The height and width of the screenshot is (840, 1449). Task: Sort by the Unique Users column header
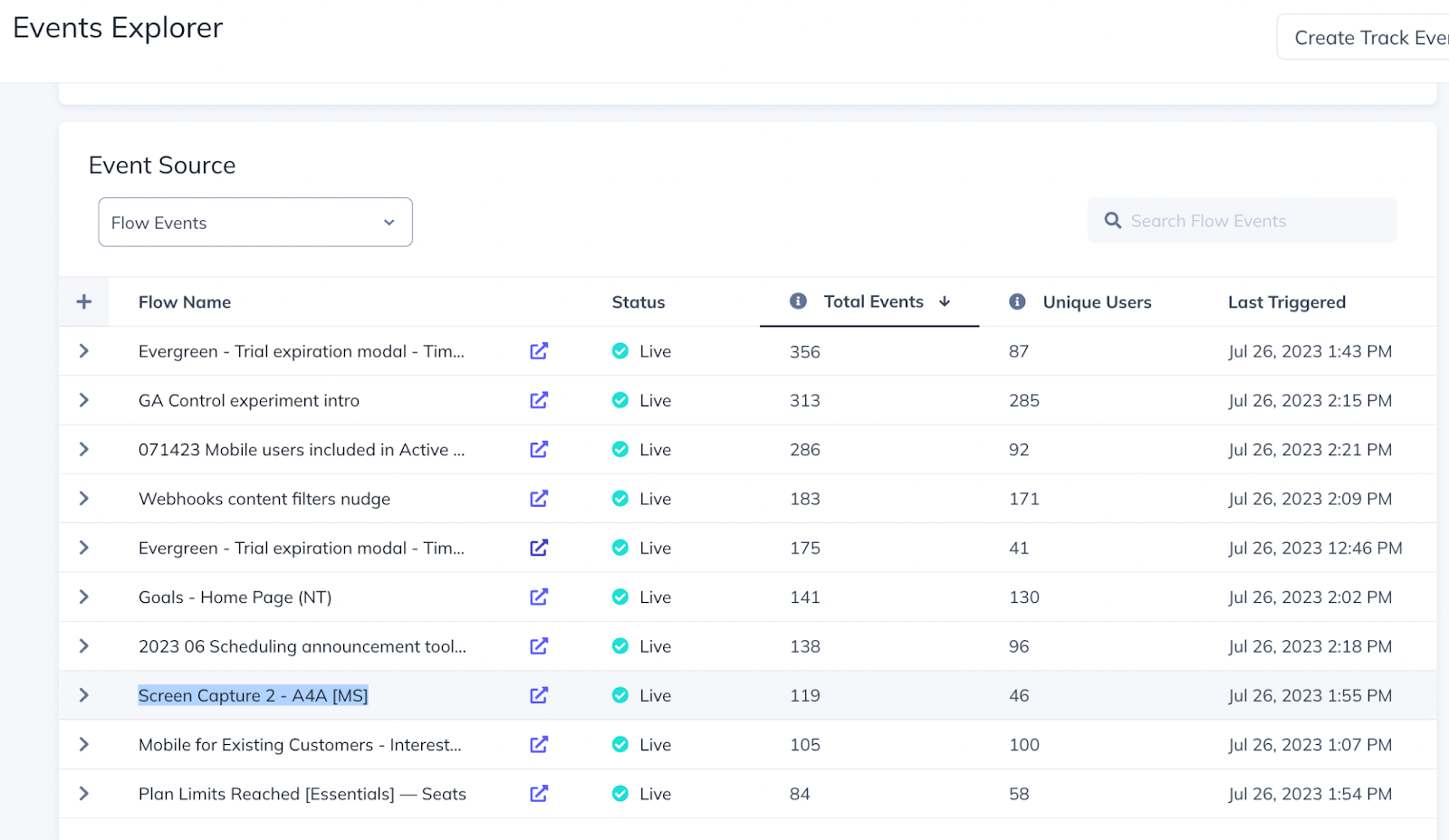pos(1098,302)
